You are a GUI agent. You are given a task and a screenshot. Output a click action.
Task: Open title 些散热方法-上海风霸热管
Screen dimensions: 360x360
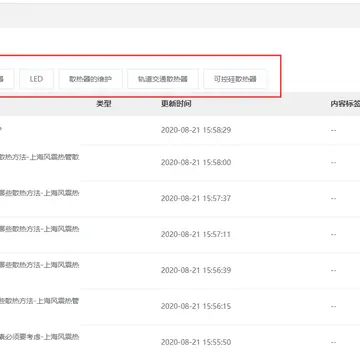tap(40, 301)
